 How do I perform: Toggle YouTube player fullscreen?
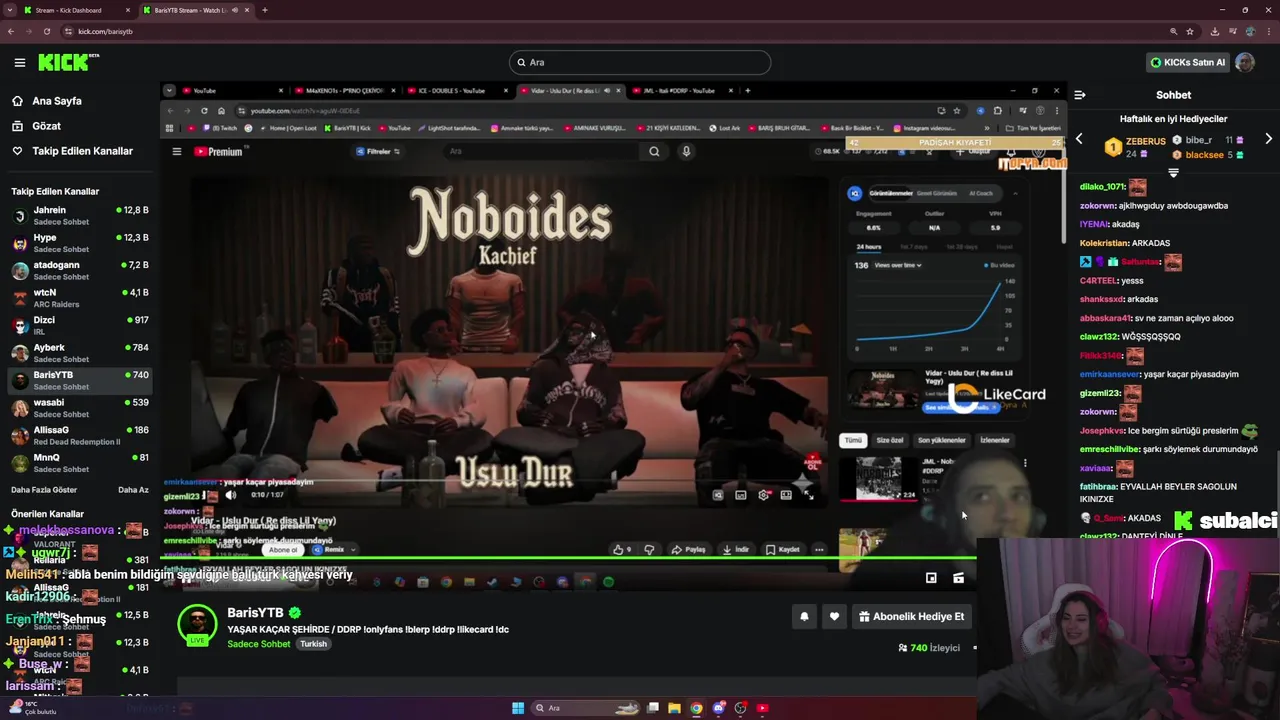click(x=808, y=495)
